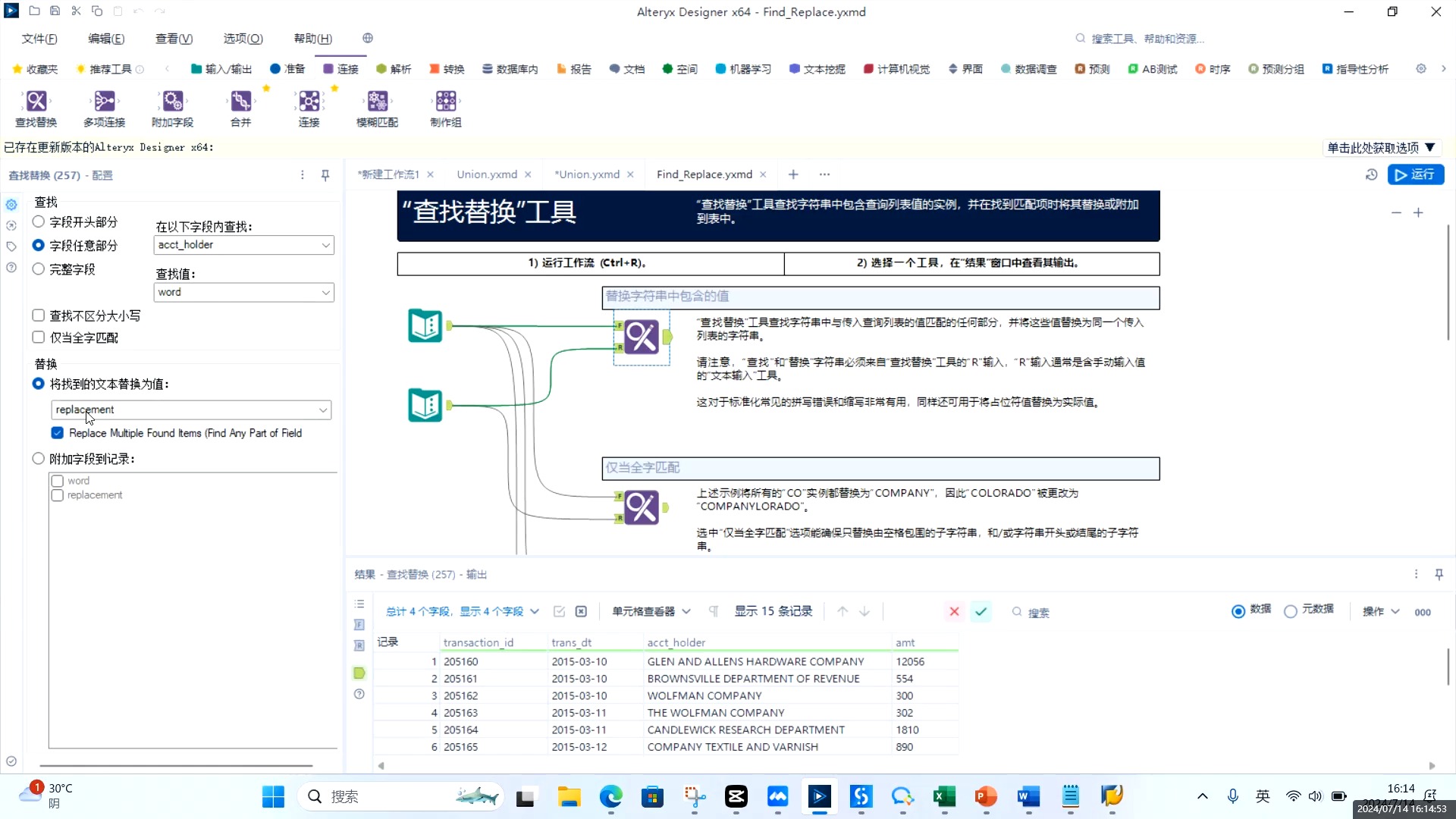The width and height of the screenshot is (1456, 819).
Task: Click the 运行 button to run the workflow
Action: (x=1417, y=174)
